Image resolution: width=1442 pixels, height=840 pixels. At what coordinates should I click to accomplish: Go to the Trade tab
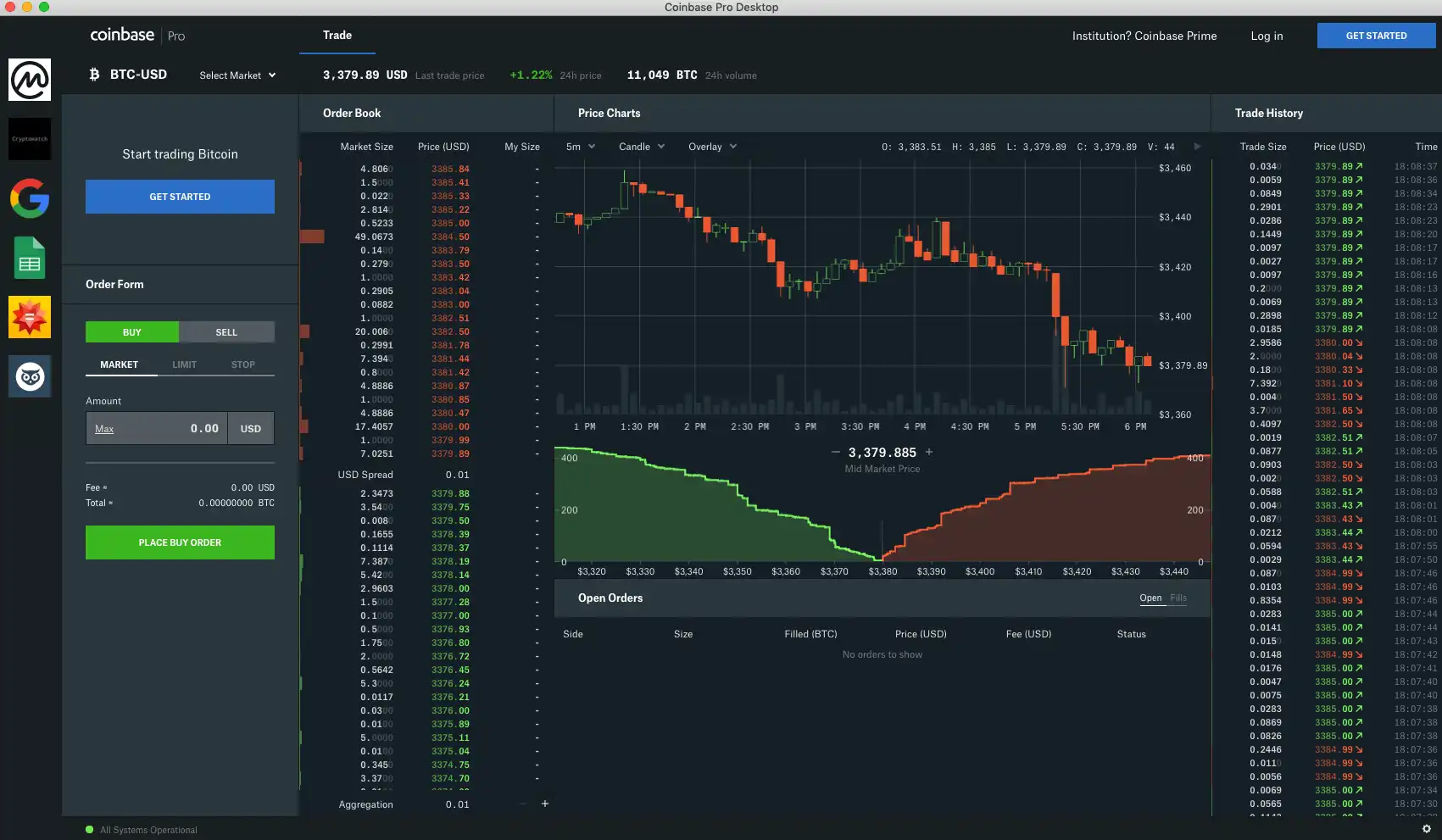pos(337,36)
